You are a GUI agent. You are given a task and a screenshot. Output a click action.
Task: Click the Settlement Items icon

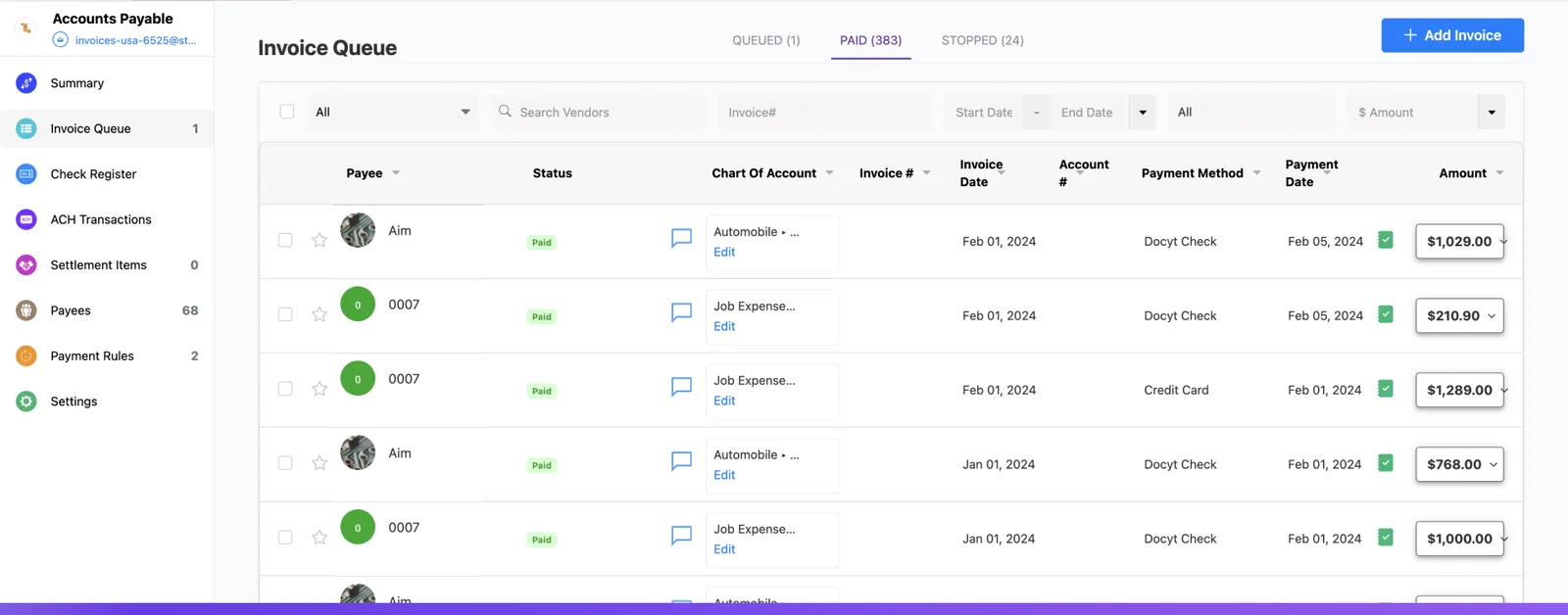point(26,265)
